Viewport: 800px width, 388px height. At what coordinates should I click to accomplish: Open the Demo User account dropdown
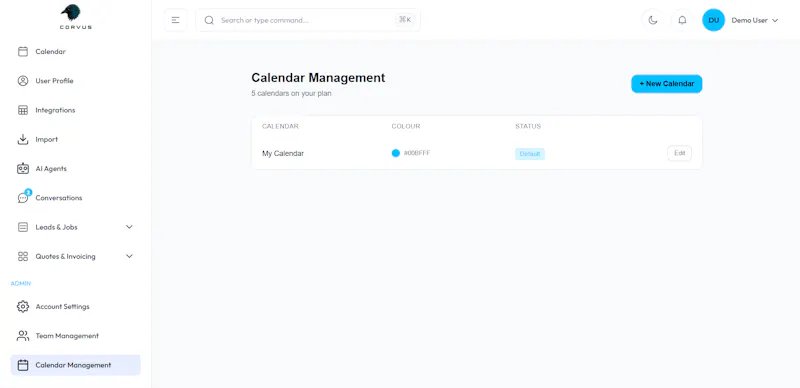pyautogui.click(x=755, y=20)
